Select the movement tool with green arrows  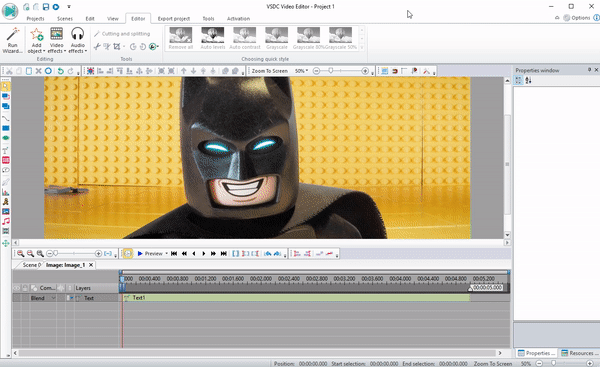point(5,243)
